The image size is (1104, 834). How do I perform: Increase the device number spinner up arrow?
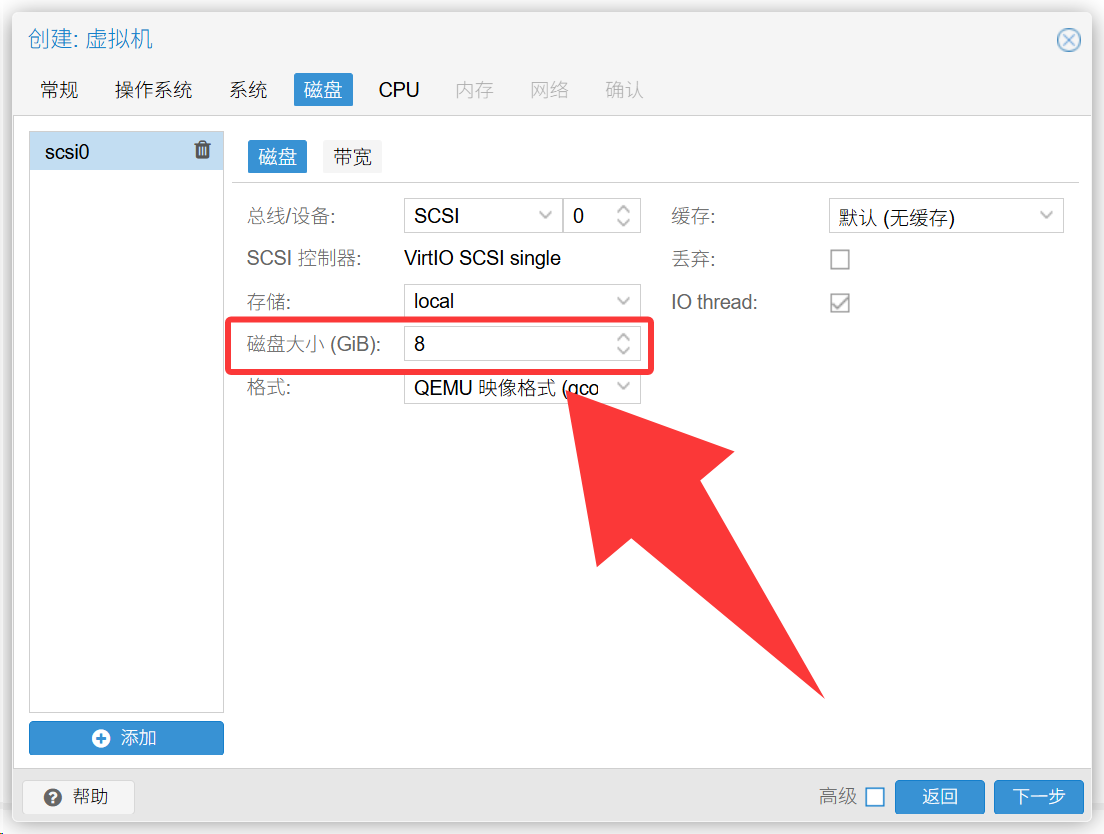tap(624, 209)
